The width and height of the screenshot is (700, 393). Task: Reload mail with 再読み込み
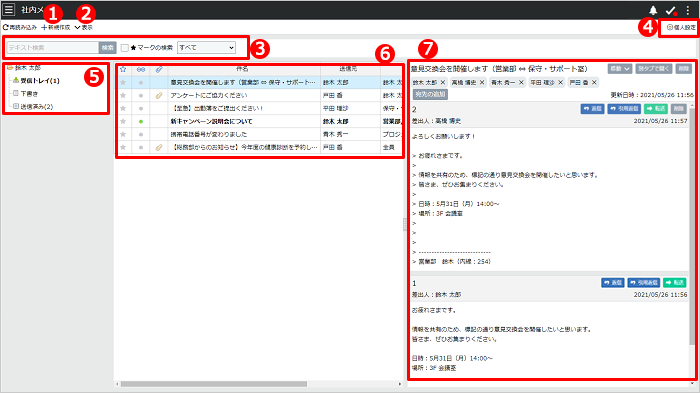coord(20,27)
